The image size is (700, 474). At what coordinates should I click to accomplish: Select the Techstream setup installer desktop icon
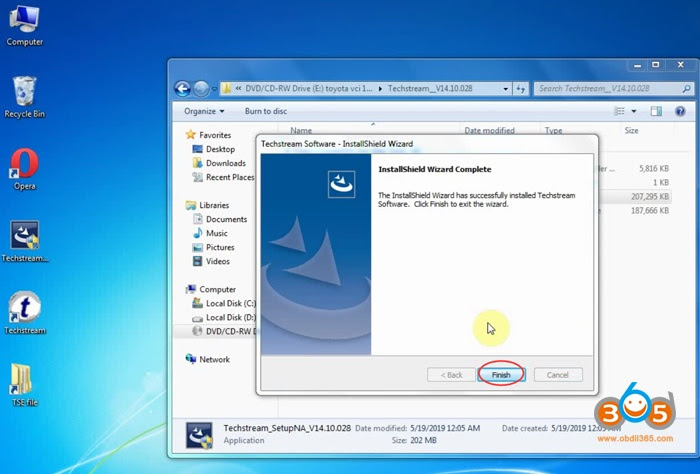click(25, 241)
